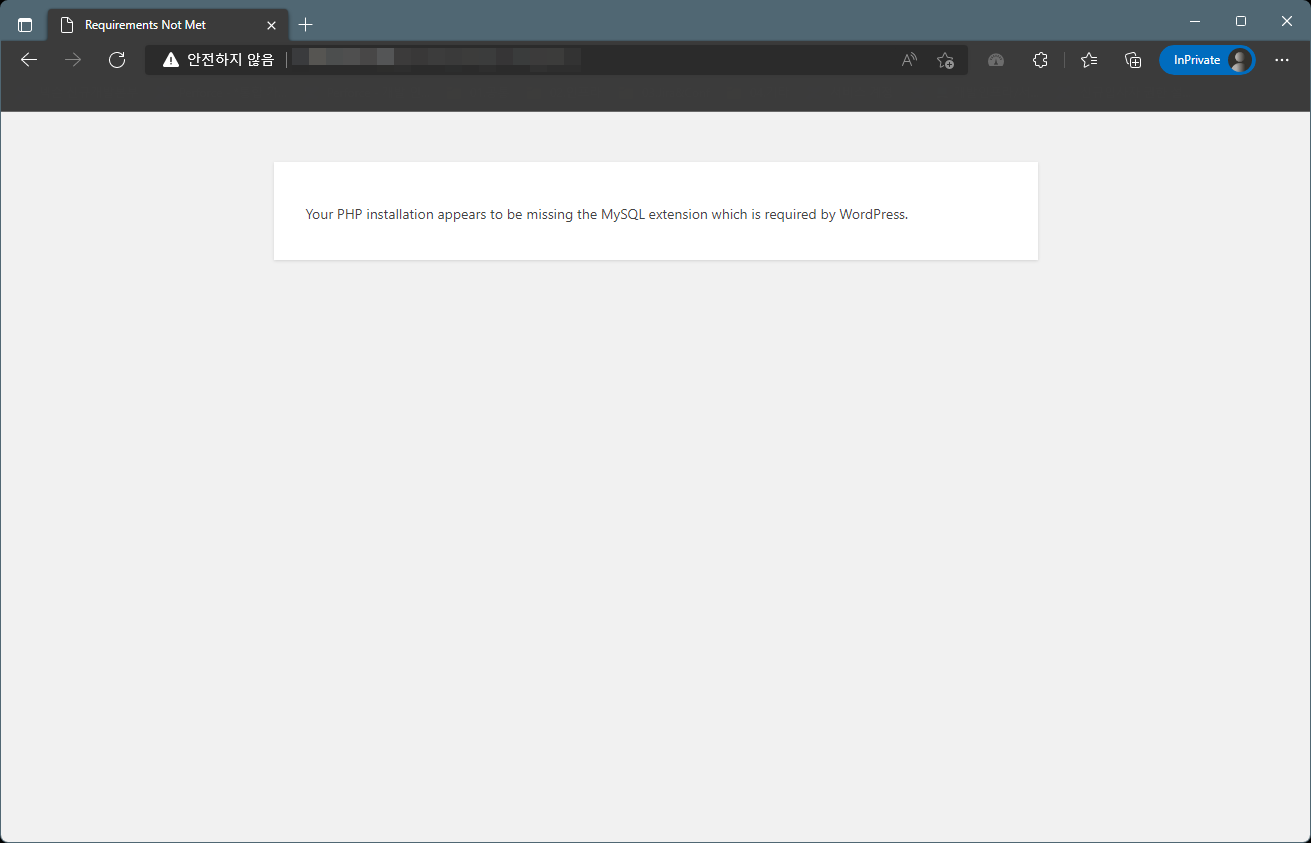The height and width of the screenshot is (843, 1311).
Task: Add this page to favorites
Action: [945, 60]
